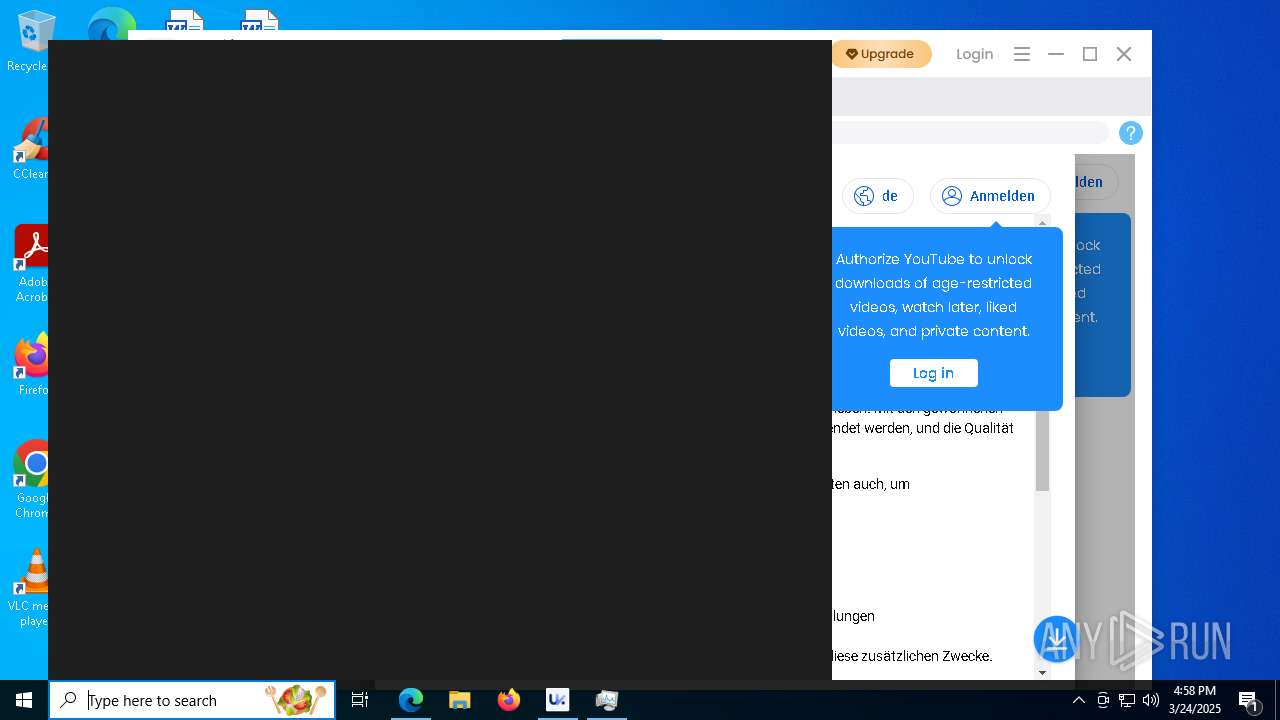This screenshot has height=720, width=1280.
Task: Open File Explorer from taskbar
Action: (459, 700)
